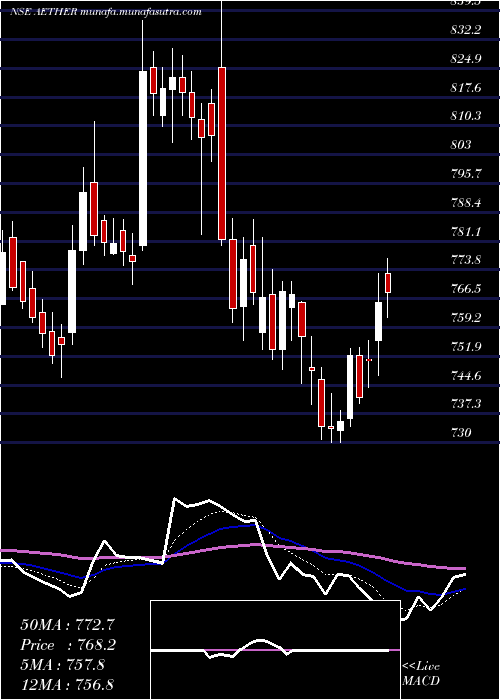
Task: Select the 832.2 price axis label
Action: click(x=466, y=30)
